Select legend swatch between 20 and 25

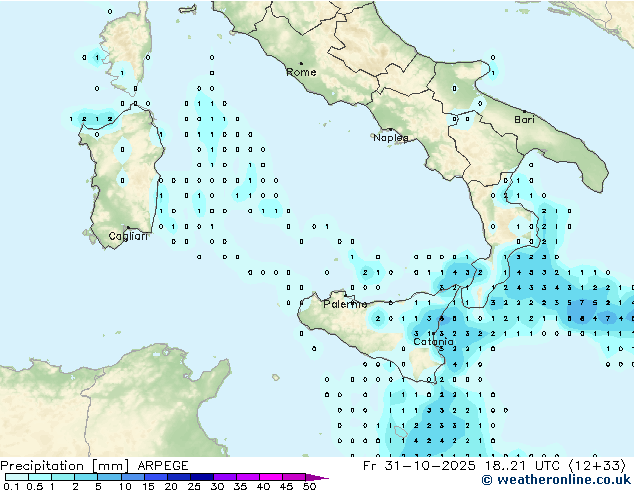[179, 477]
